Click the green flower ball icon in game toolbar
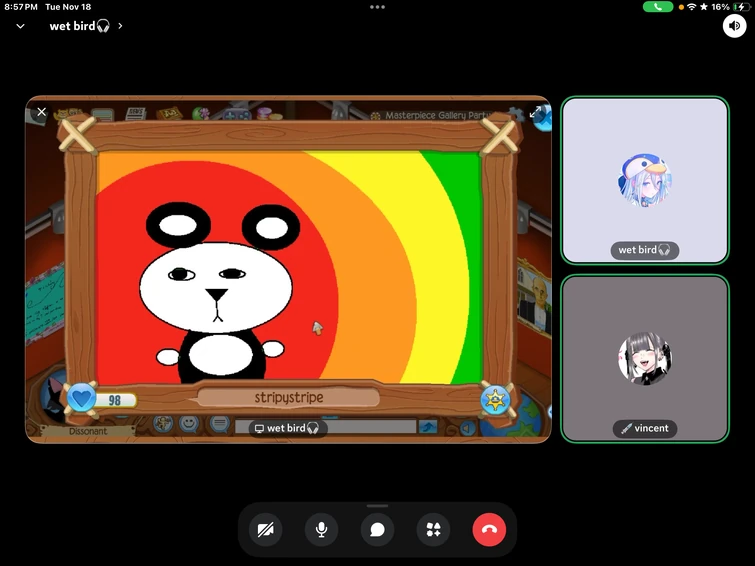The image size is (755, 566). pyautogui.click(x=201, y=114)
